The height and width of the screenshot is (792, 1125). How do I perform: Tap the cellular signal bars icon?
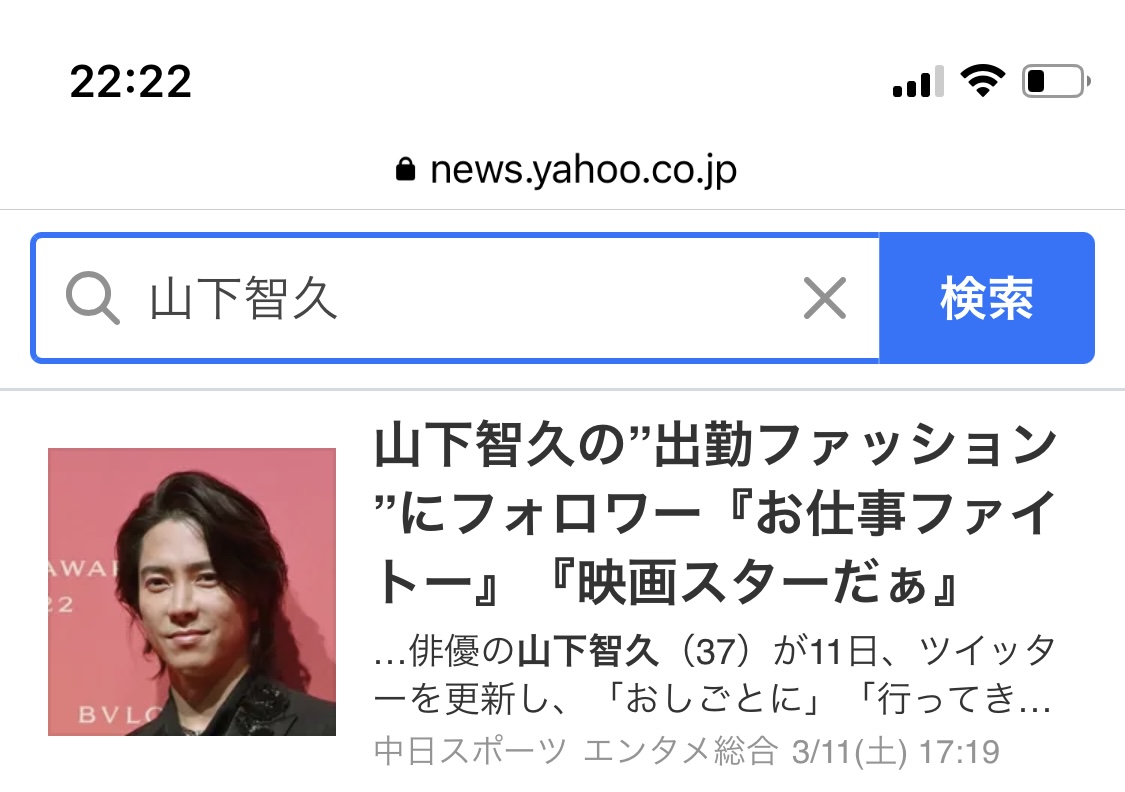918,81
